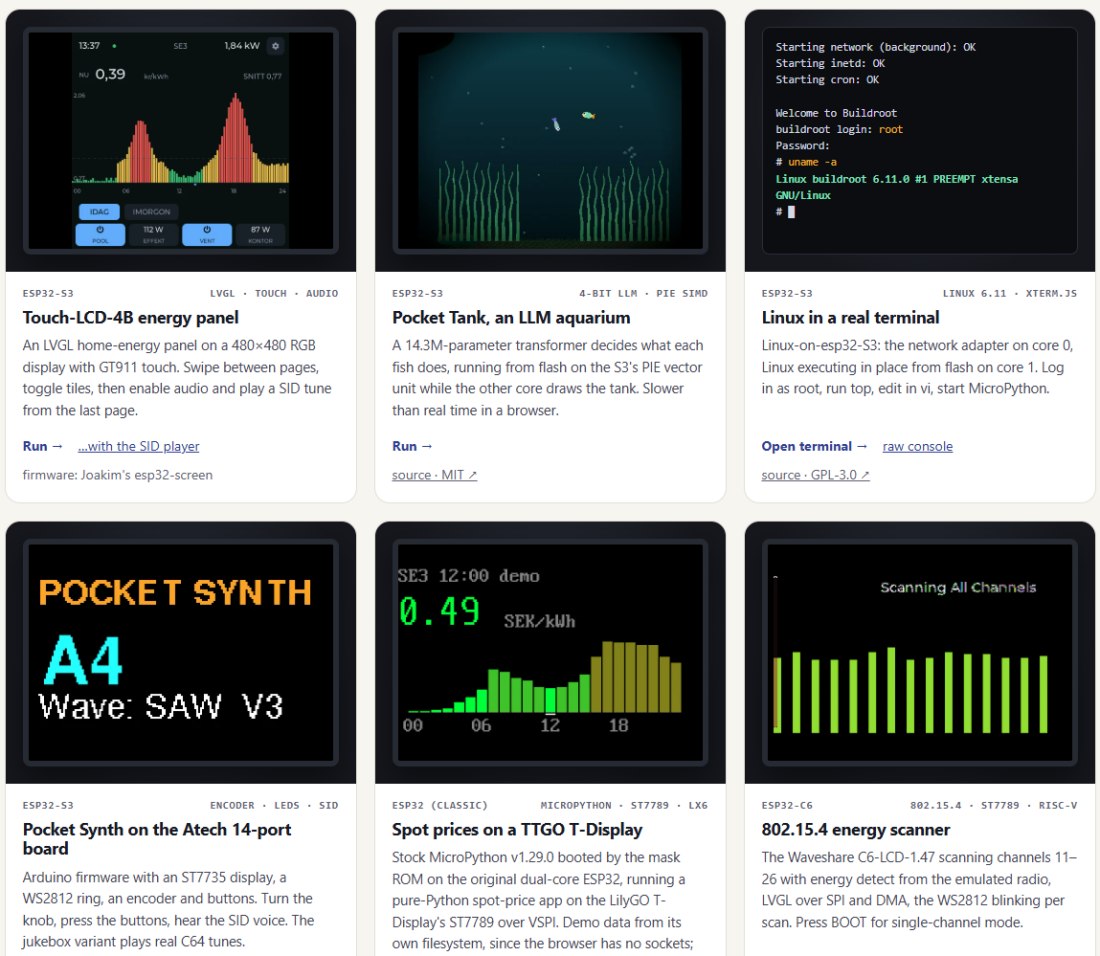Click the "802.15.4 · ST7789 · RISC-V" tag line
The width and height of the screenshot is (1100, 956).
(x=993, y=805)
